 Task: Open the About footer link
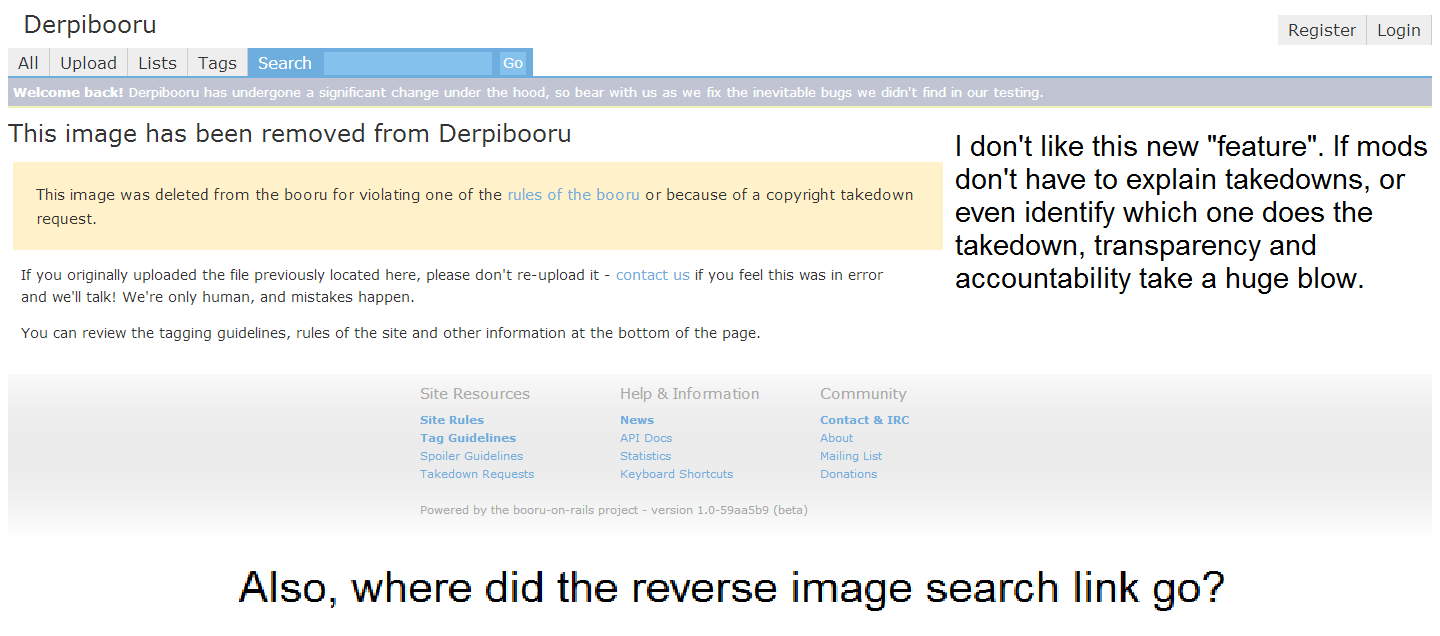click(x=837, y=438)
